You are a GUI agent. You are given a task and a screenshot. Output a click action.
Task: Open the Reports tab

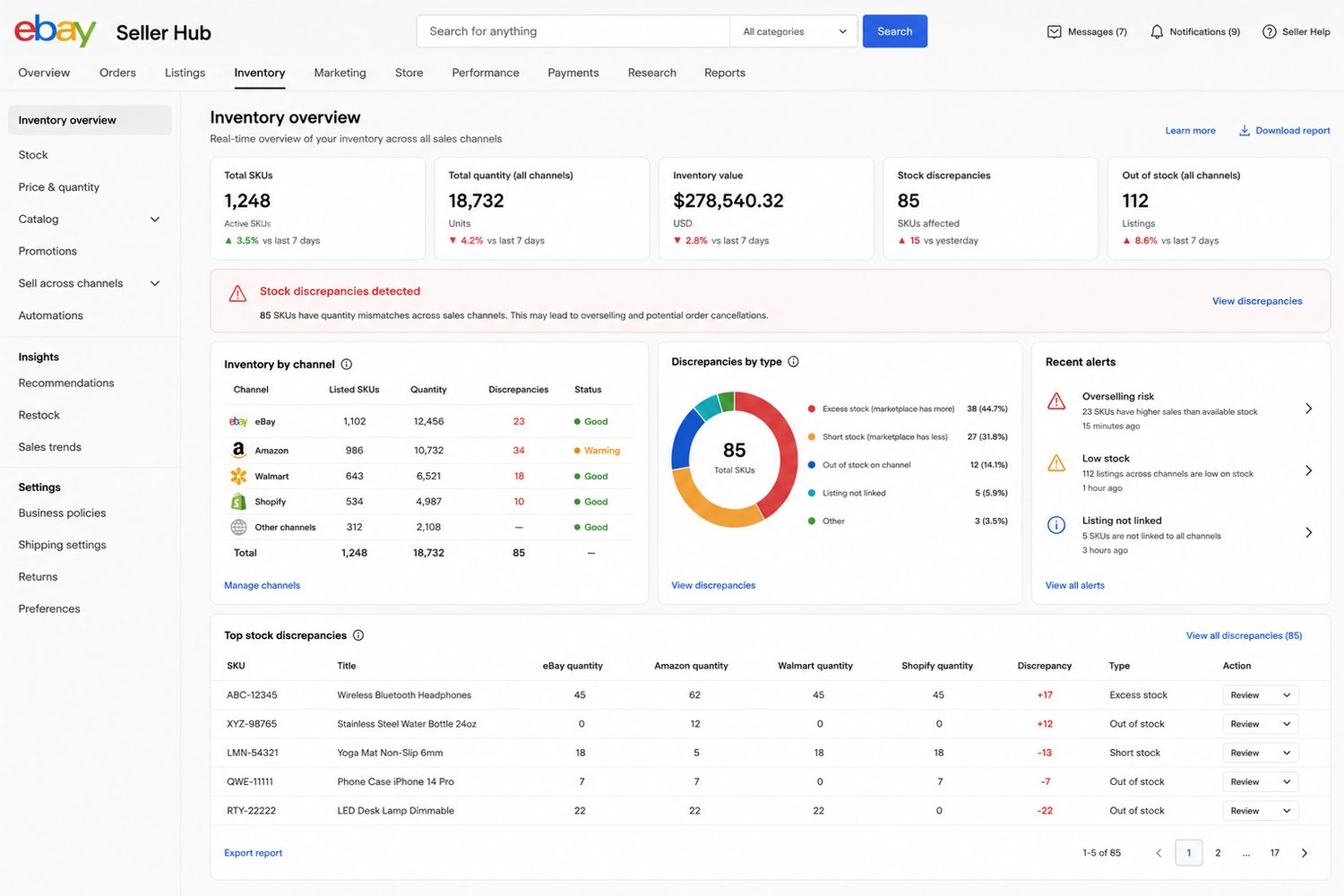[x=725, y=73]
